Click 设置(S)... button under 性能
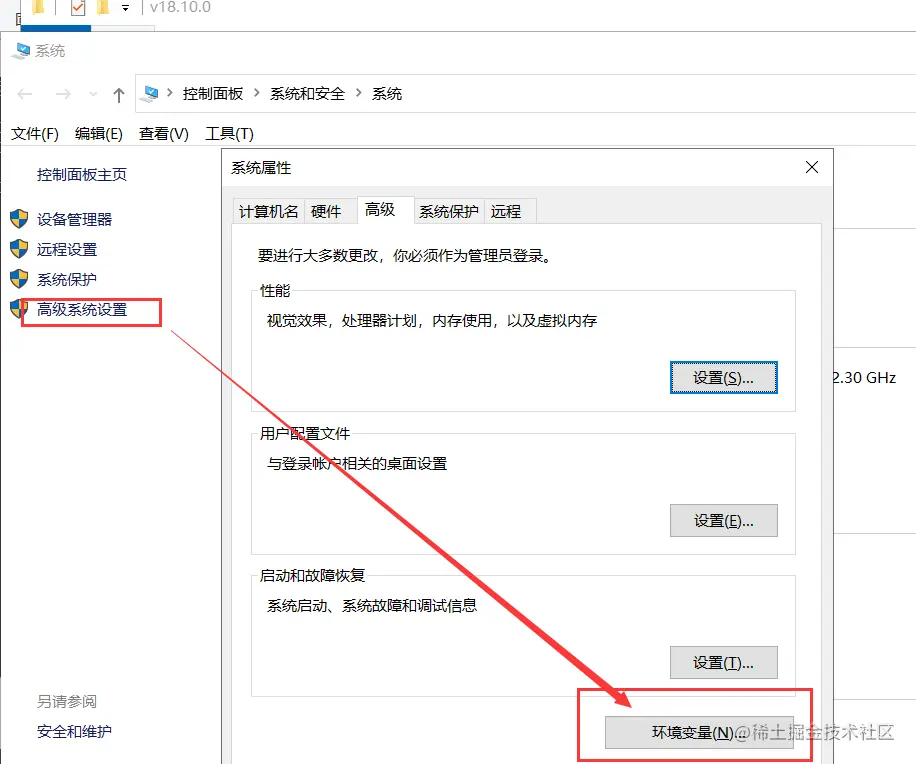The height and width of the screenshot is (764, 916). 723,378
